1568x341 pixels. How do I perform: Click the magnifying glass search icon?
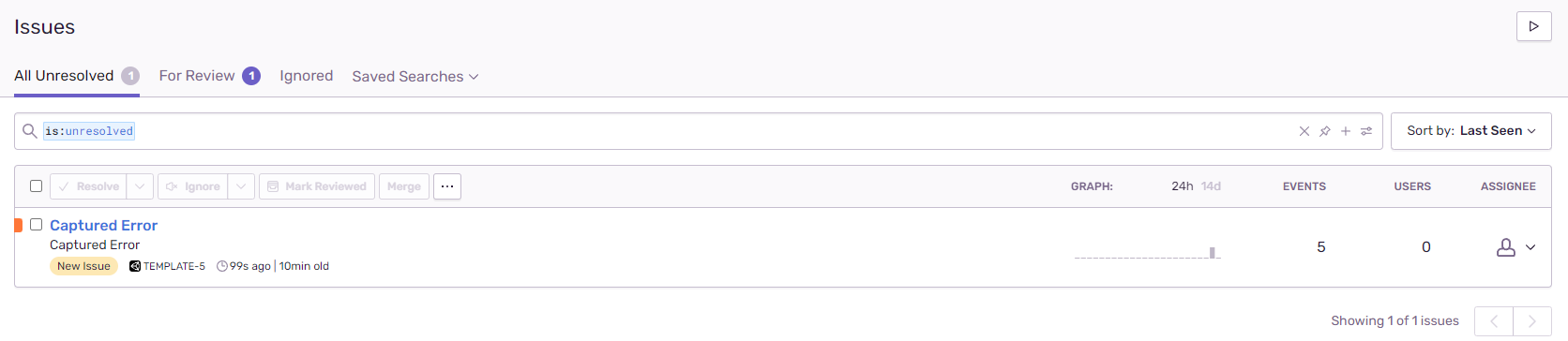(x=30, y=131)
